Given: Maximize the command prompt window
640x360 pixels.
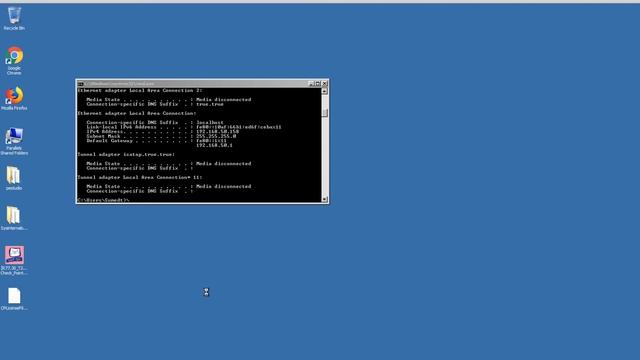Looking at the screenshot, I should (318, 84).
